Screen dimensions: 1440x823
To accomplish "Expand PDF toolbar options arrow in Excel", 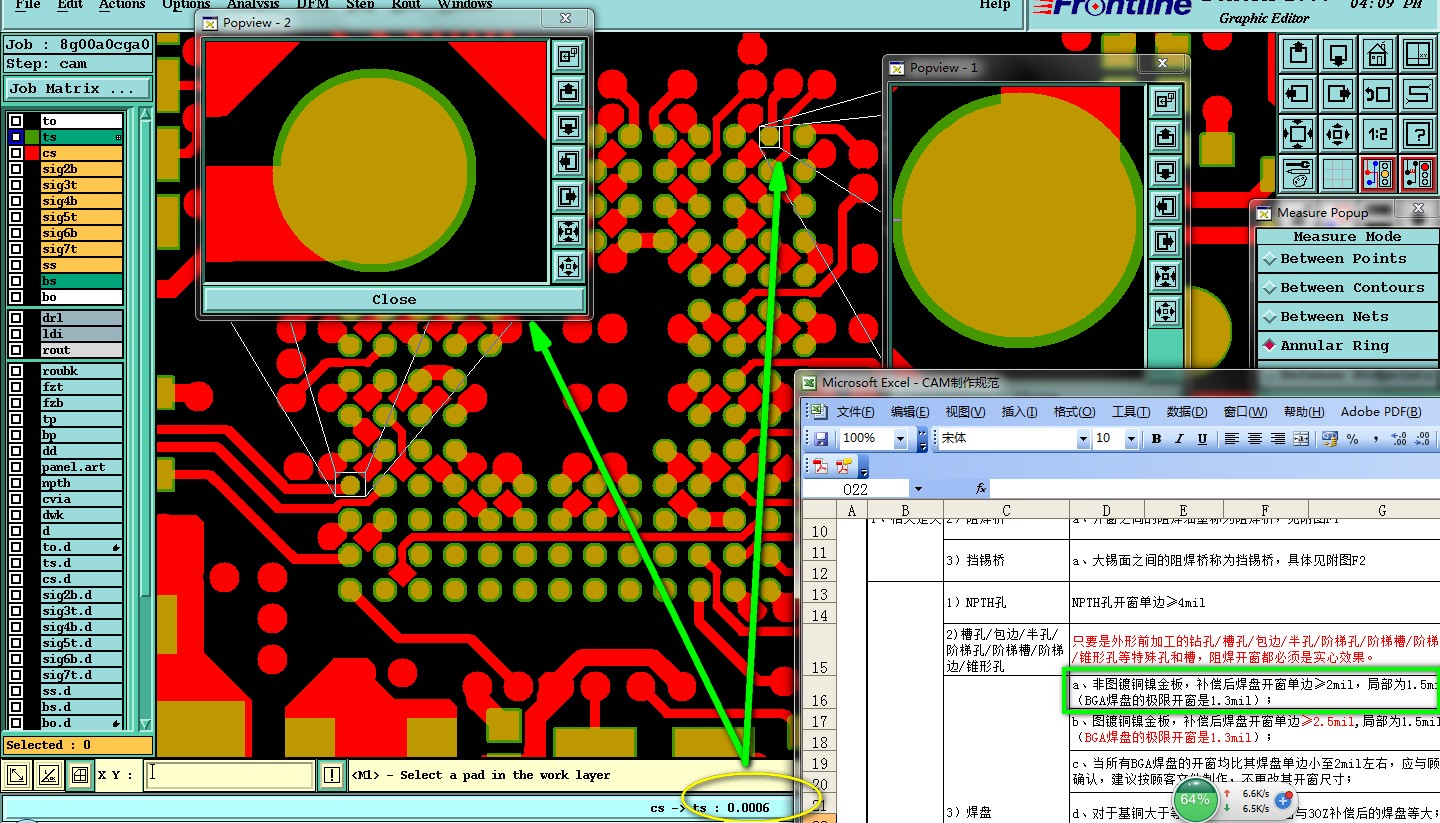I will click(864, 467).
